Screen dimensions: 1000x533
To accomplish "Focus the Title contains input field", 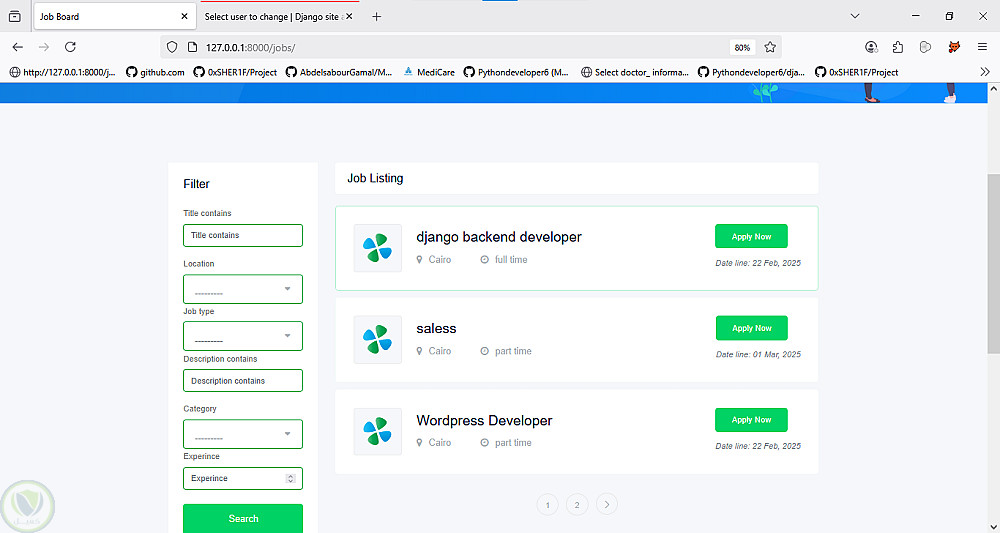I will point(243,235).
